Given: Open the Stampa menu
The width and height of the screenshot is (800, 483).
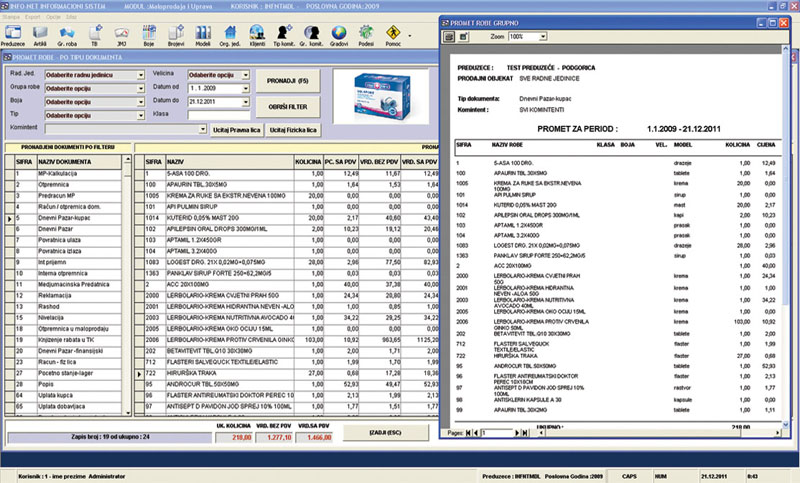Looking at the screenshot, I should point(11,17).
